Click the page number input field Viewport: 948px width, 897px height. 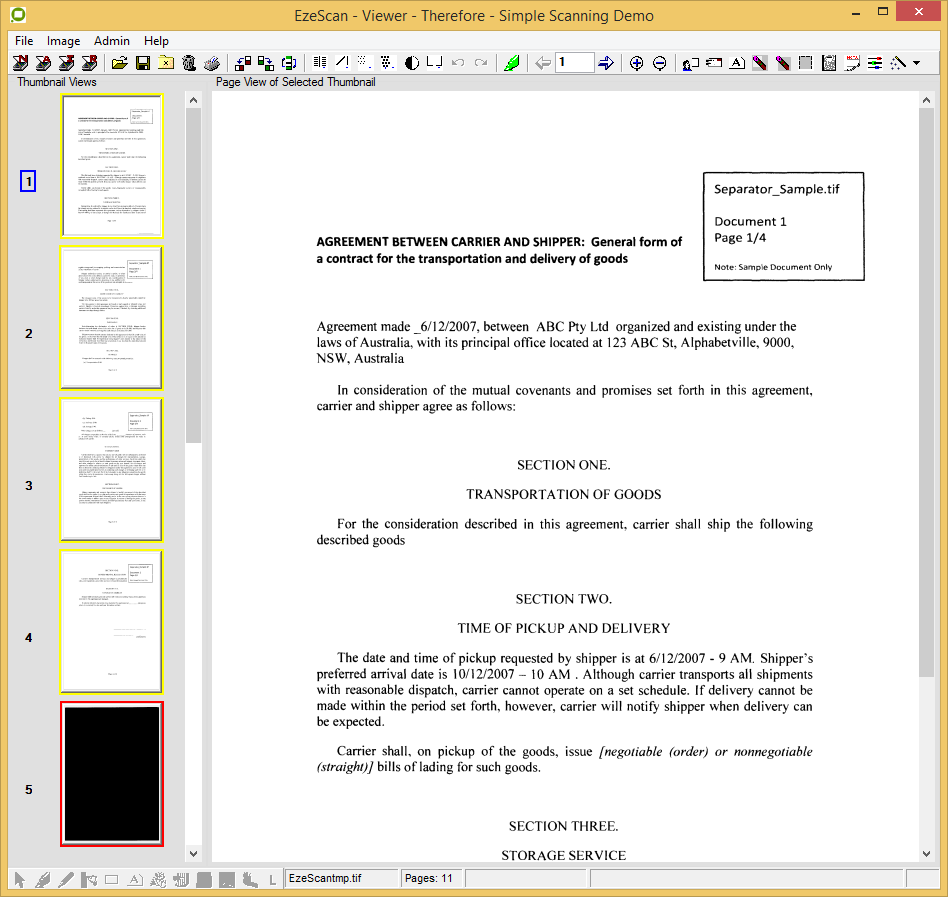click(574, 63)
